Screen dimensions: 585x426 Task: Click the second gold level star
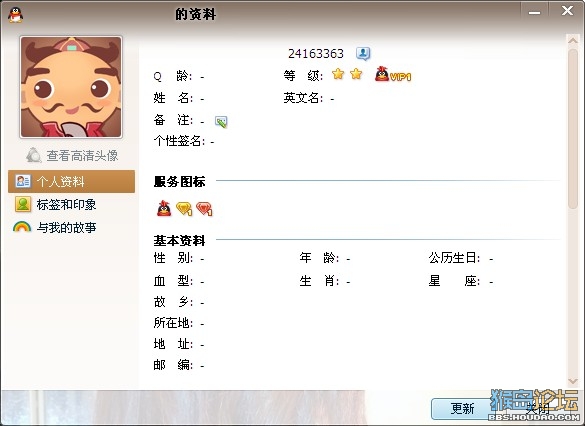(x=356, y=74)
